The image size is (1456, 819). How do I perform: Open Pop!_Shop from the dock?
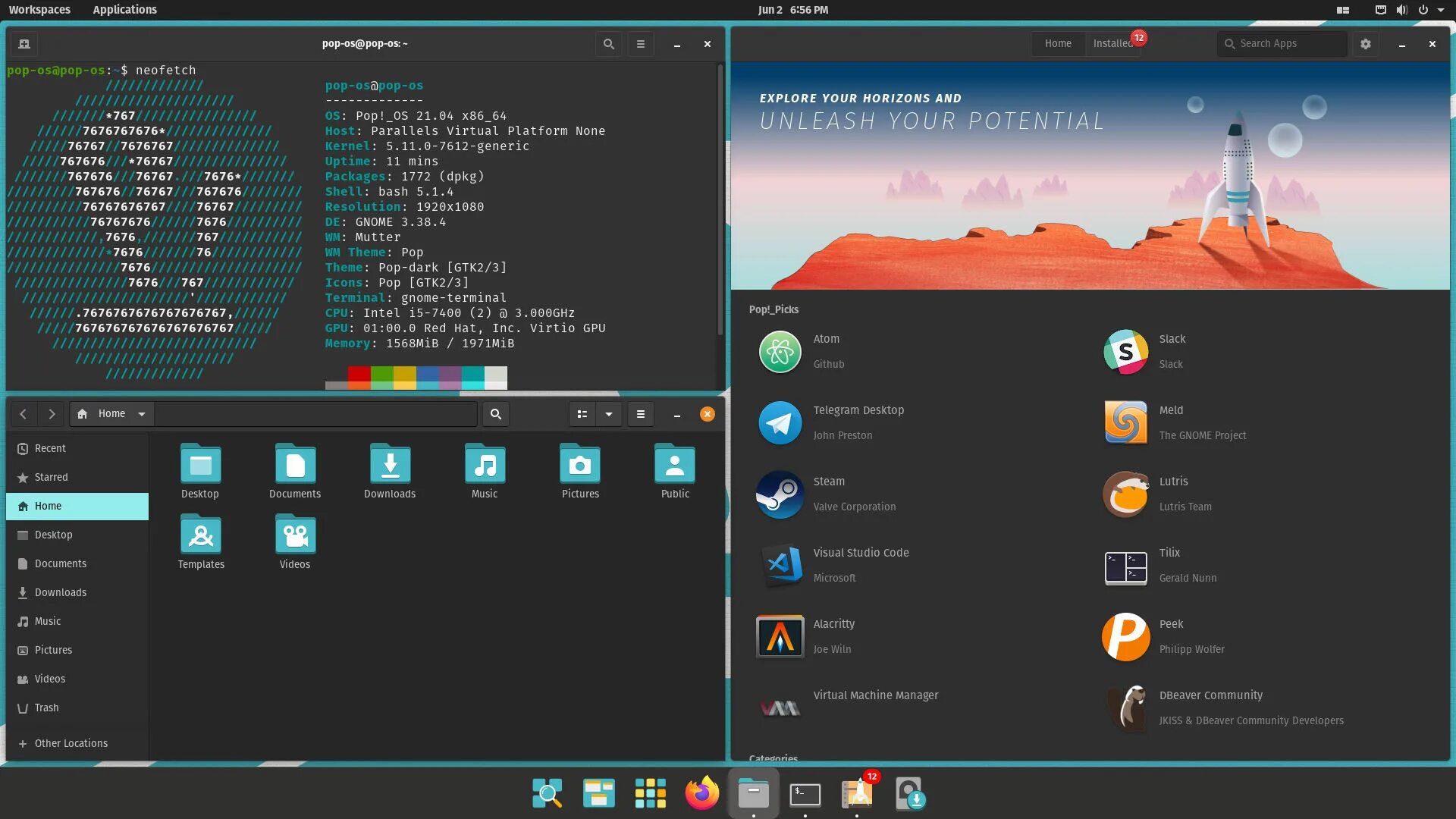[x=858, y=794]
